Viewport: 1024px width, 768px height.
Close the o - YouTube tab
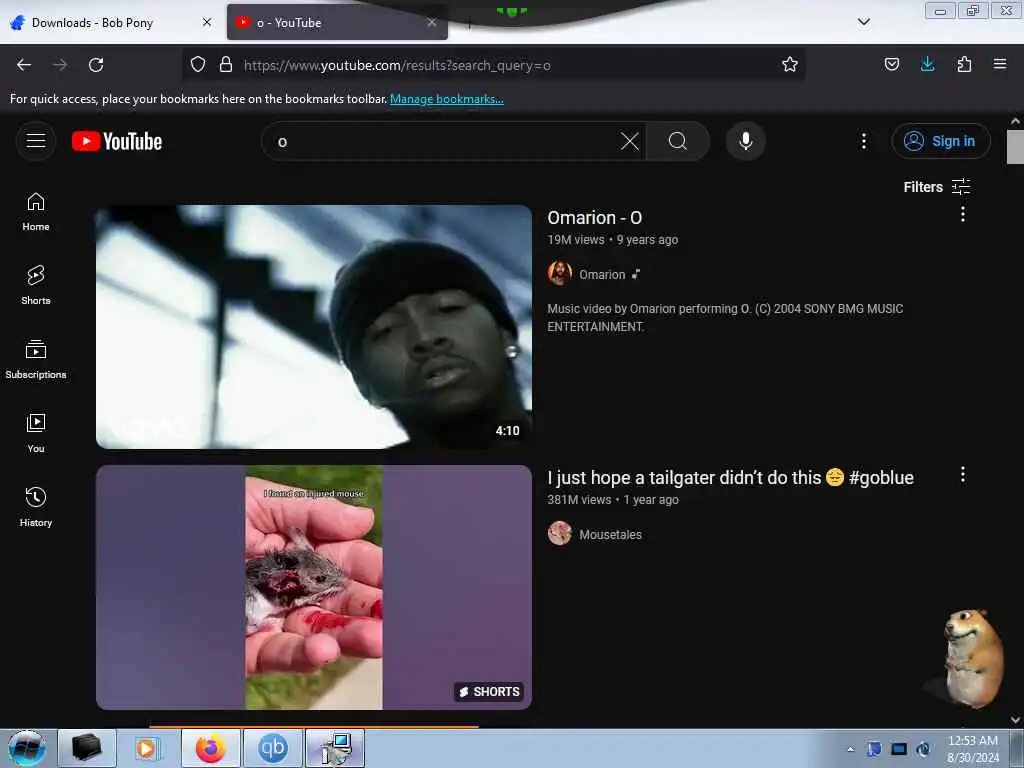point(432,22)
